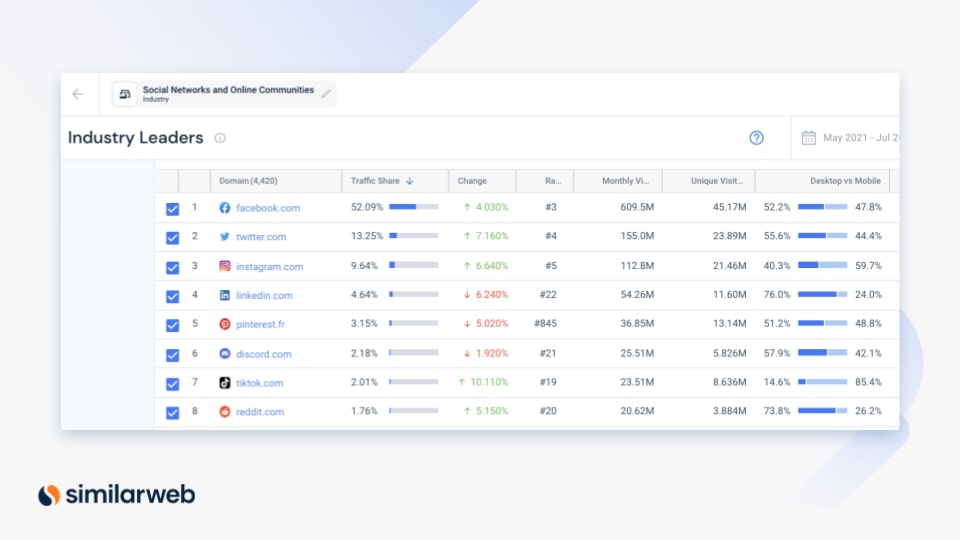Click reddit.com mobile share 26.2%

[x=868, y=411]
